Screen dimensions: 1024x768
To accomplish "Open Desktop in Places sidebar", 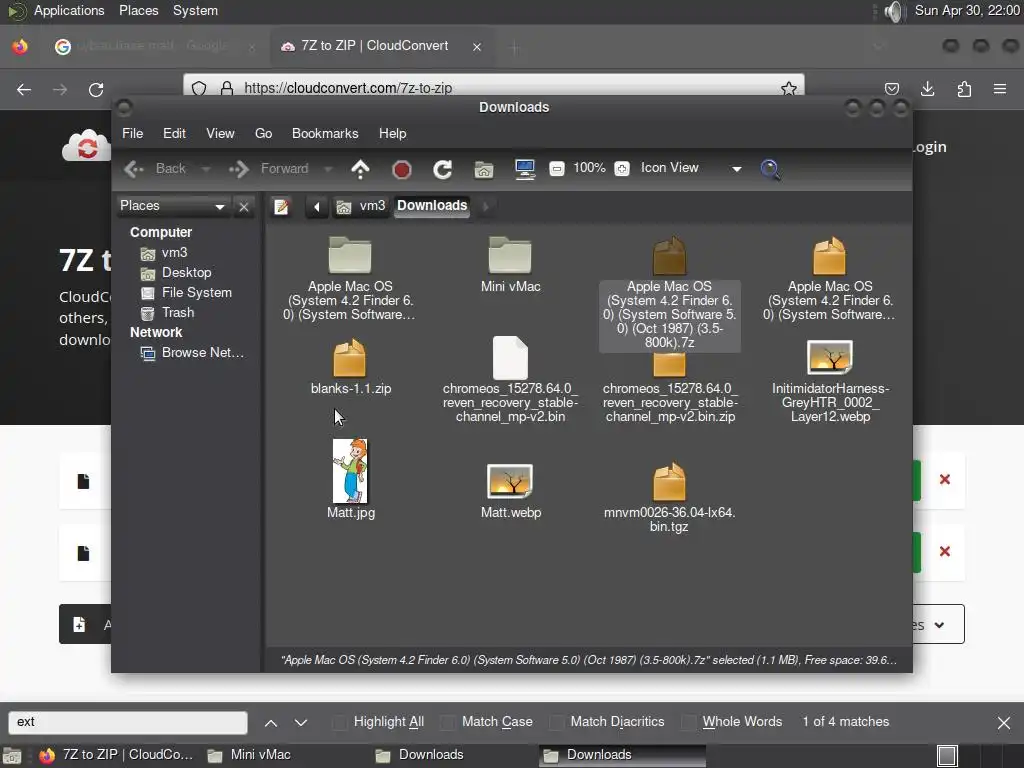I will (x=186, y=273).
